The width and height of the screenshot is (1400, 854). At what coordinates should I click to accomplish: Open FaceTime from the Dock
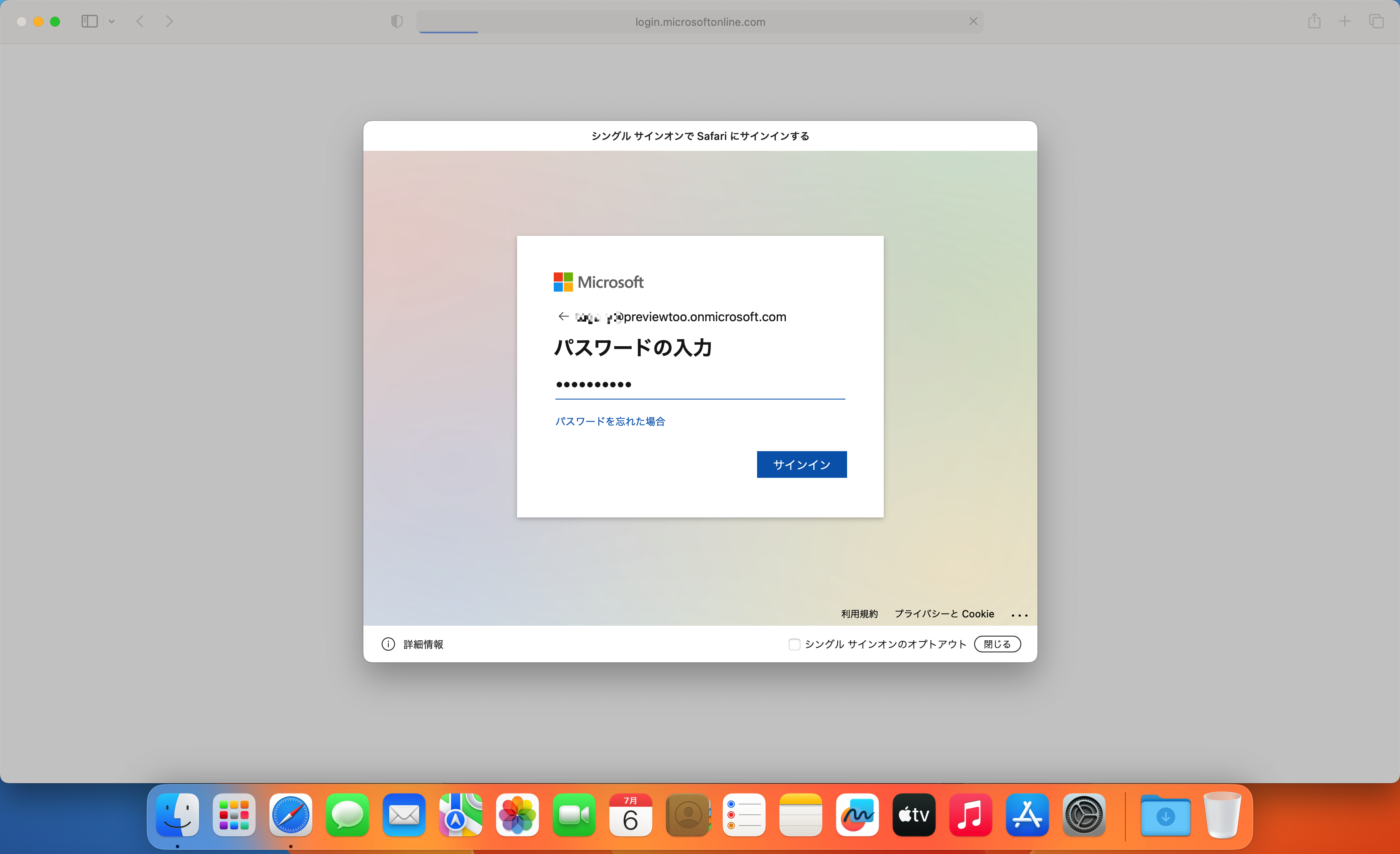click(574, 815)
